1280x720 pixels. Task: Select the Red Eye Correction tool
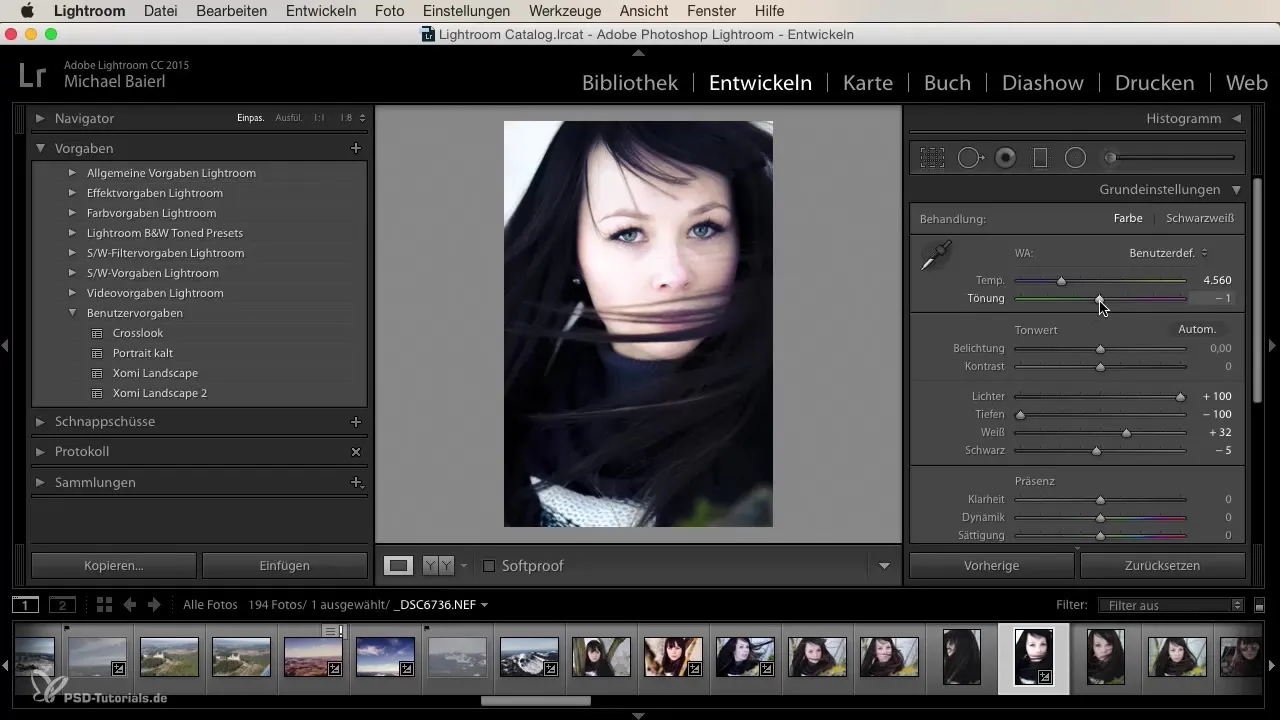(x=1006, y=158)
